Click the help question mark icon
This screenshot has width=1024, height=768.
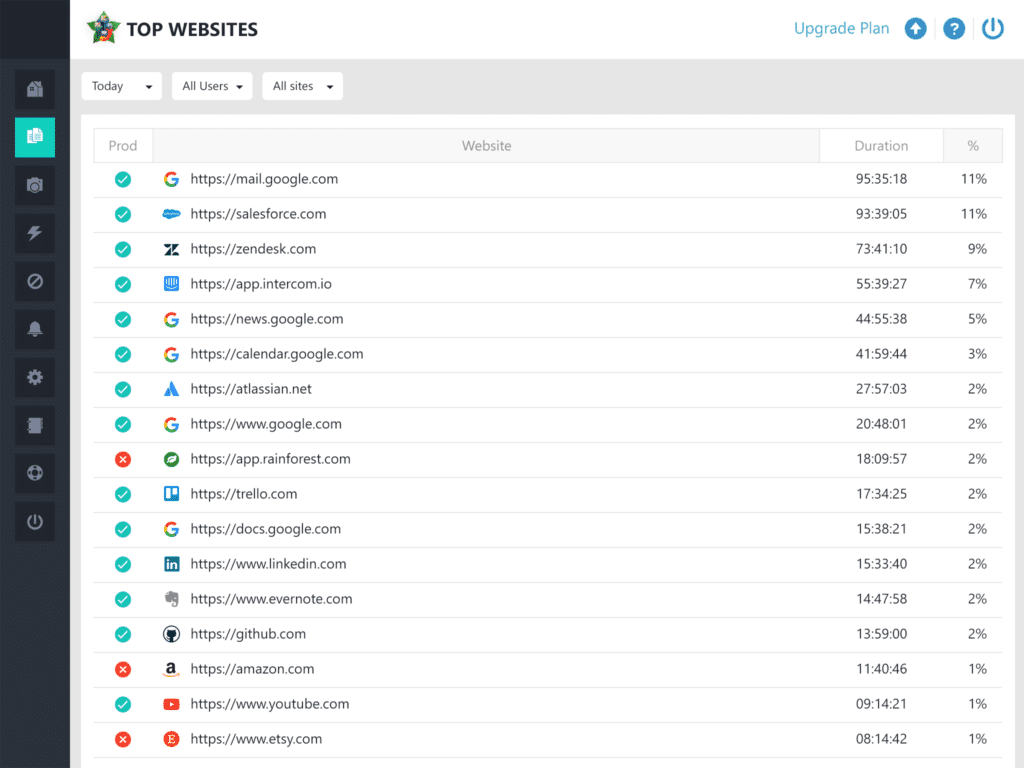coord(954,29)
